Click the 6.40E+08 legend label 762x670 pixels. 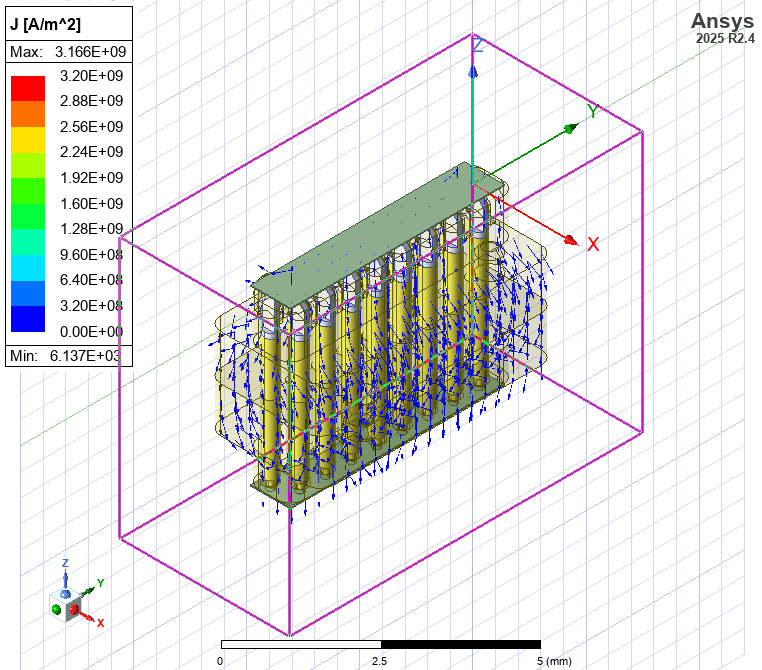click(91, 280)
